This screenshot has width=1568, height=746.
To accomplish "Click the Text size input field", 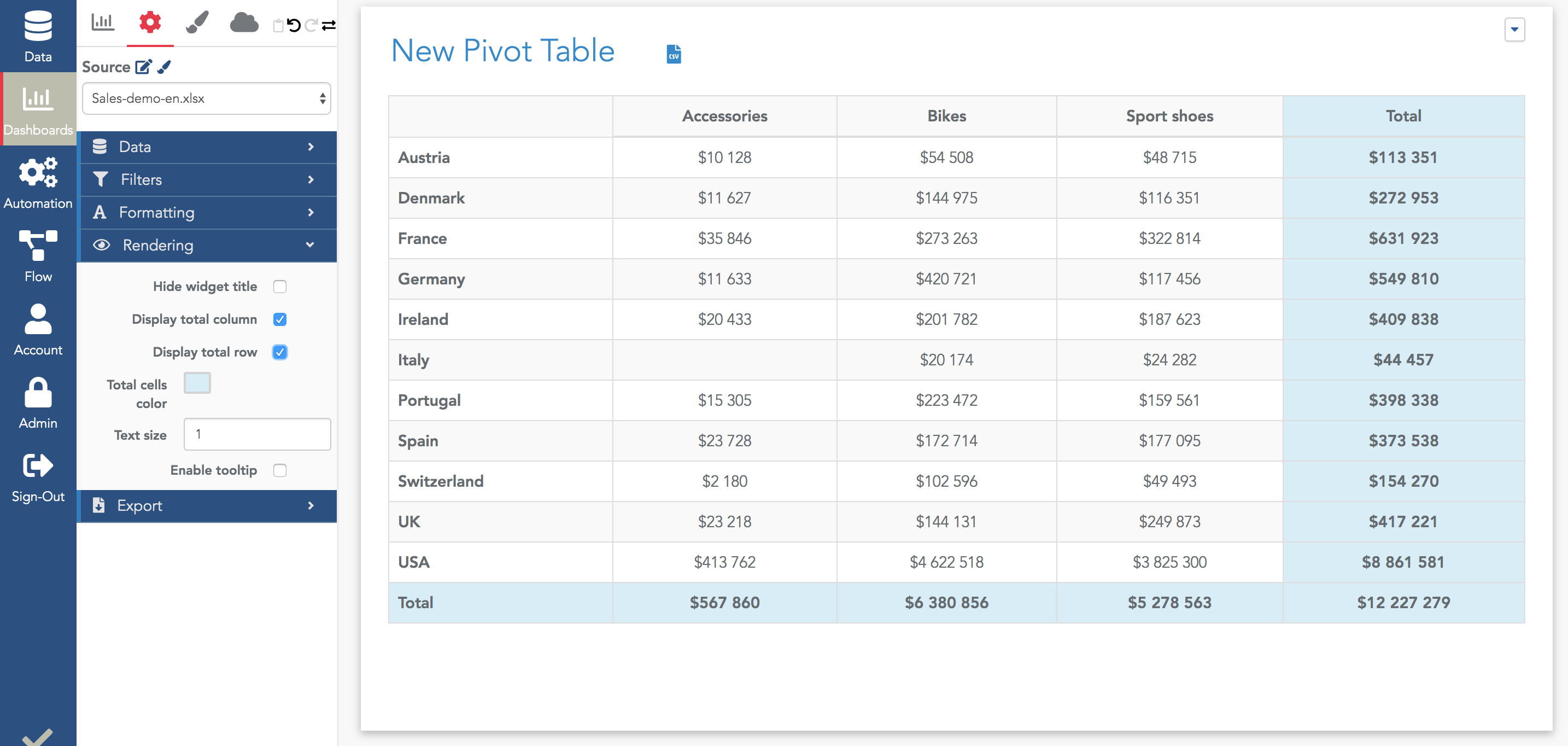I will point(258,434).
